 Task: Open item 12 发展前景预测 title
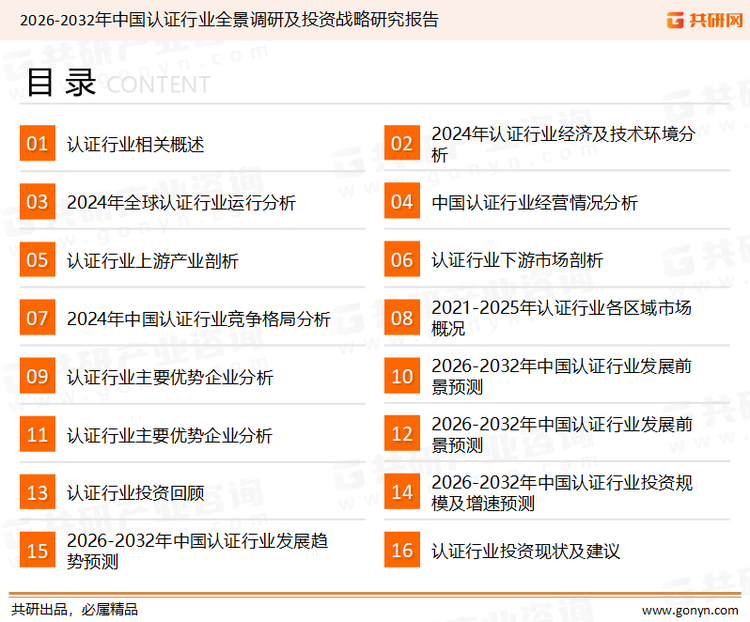[562, 434]
